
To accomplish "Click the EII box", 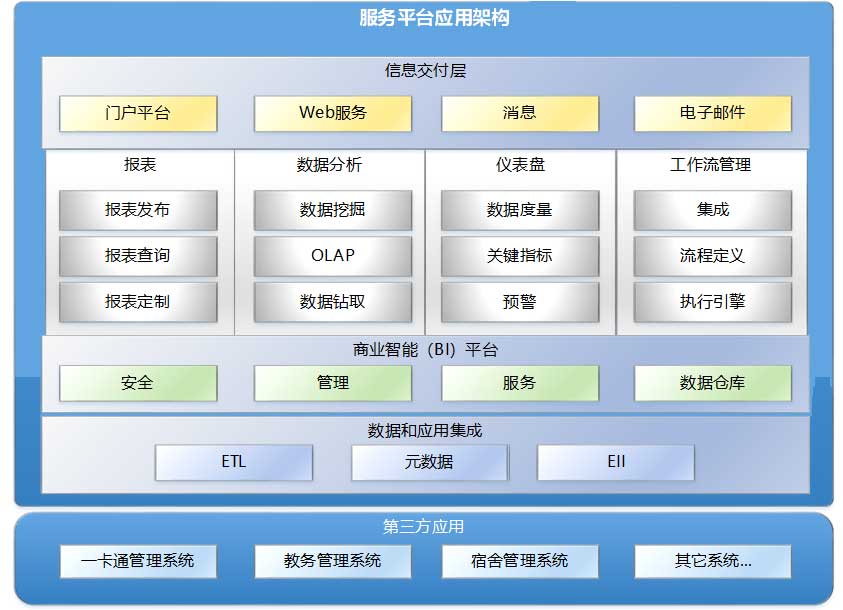I will pyautogui.click(x=616, y=462).
